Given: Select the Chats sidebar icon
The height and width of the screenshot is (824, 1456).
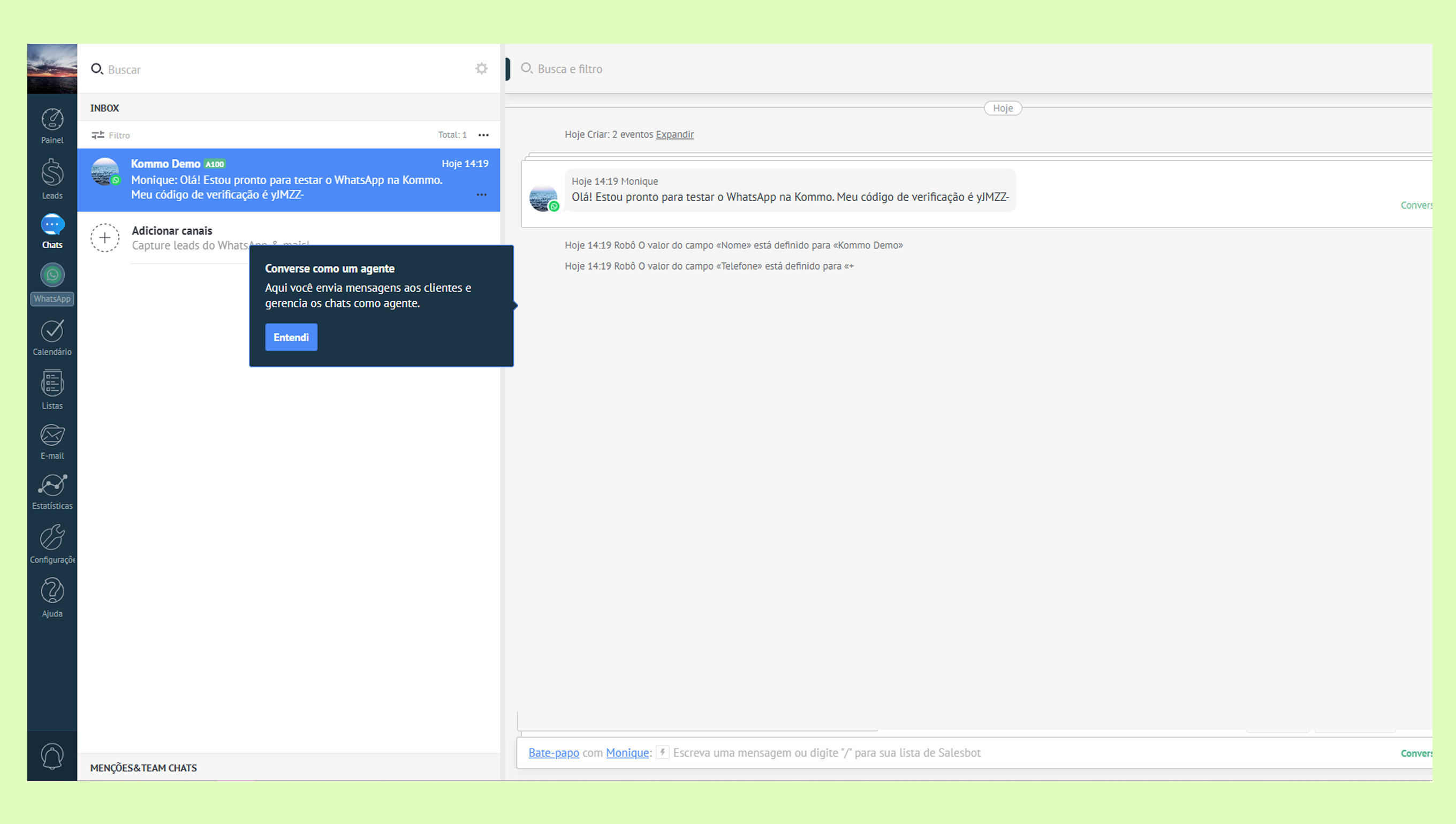Looking at the screenshot, I should 52,225.
